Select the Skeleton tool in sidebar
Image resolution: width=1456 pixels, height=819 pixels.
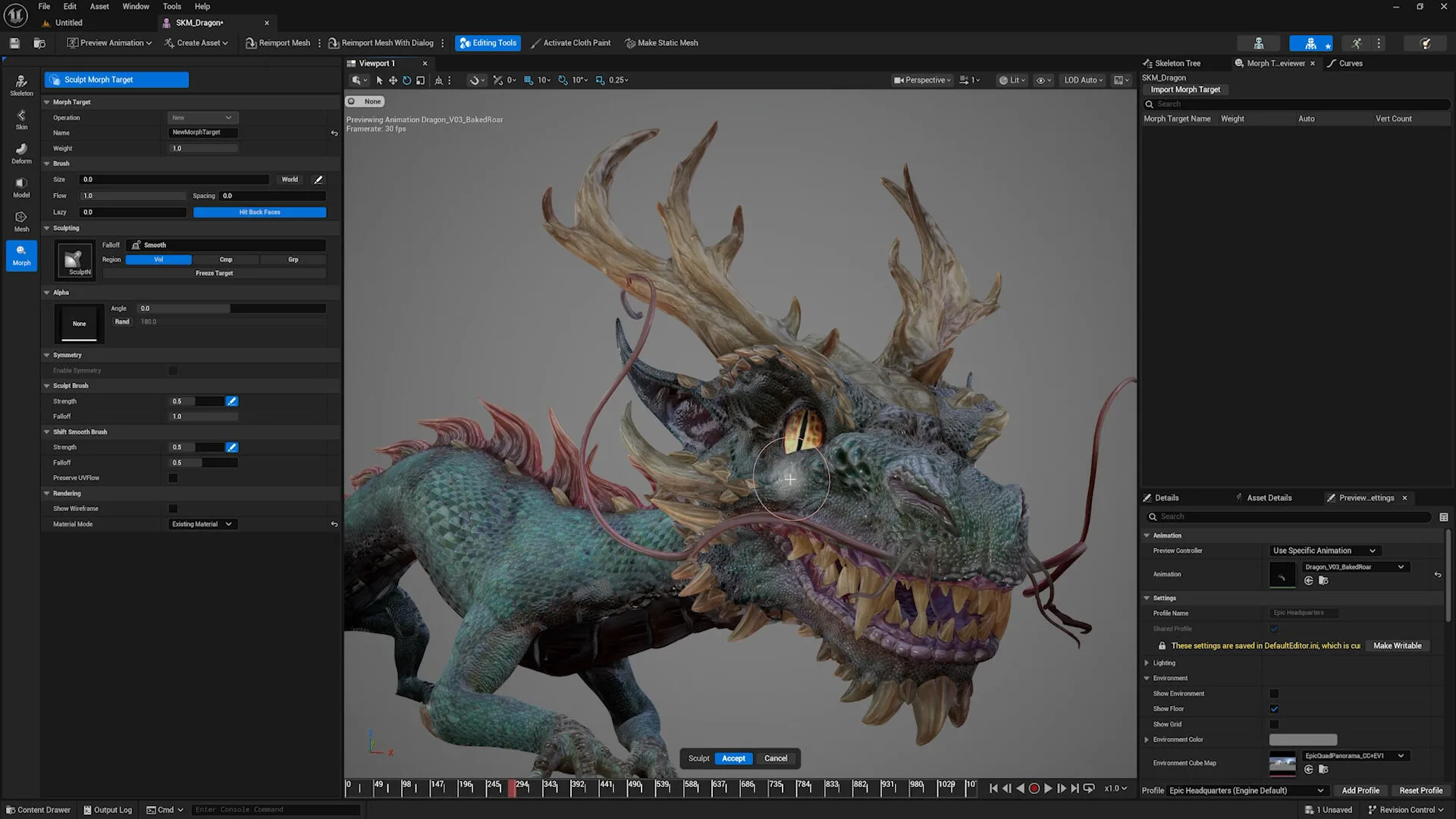(21, 84)
